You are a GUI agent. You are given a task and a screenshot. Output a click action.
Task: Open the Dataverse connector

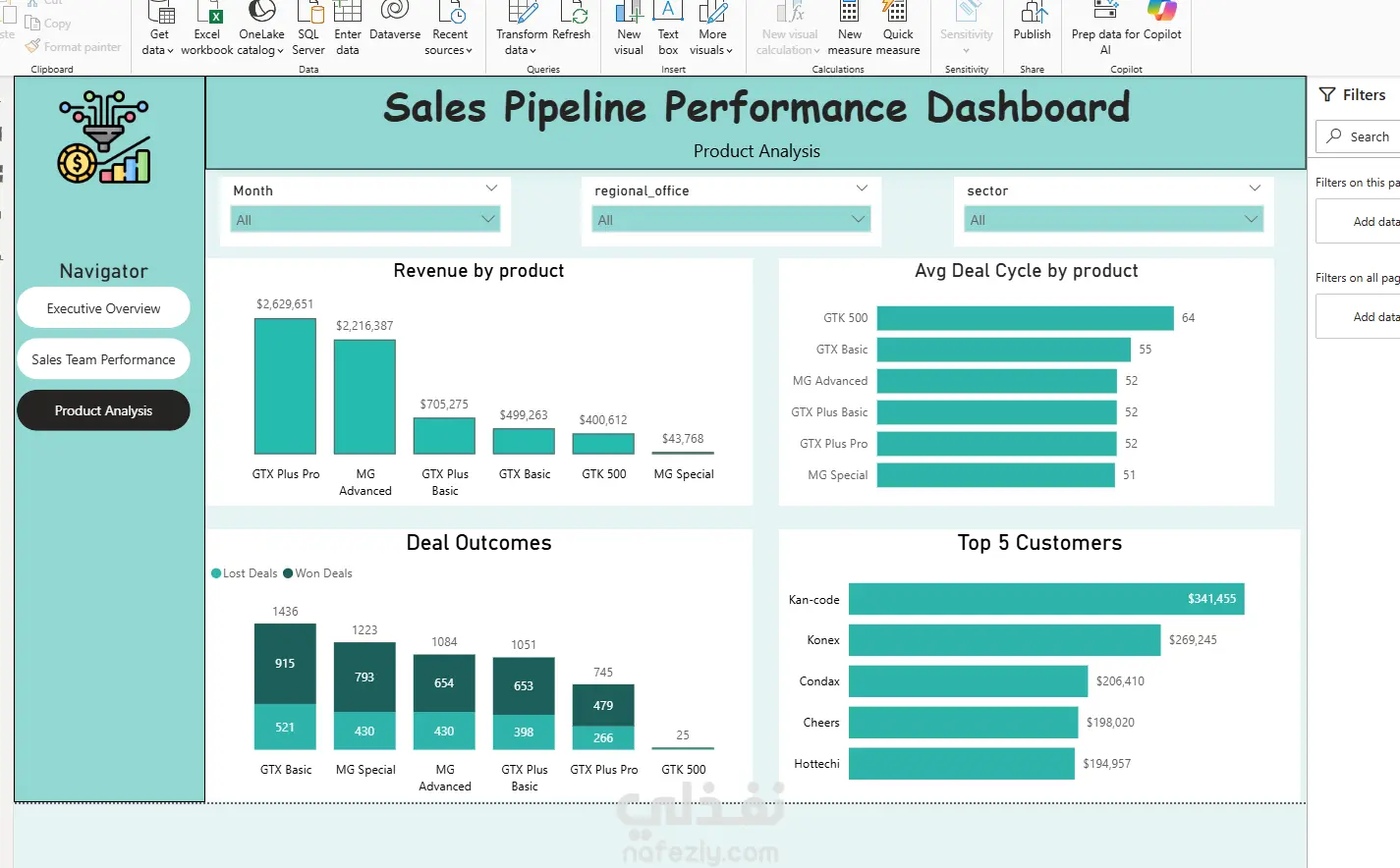[x=395, y=22]
